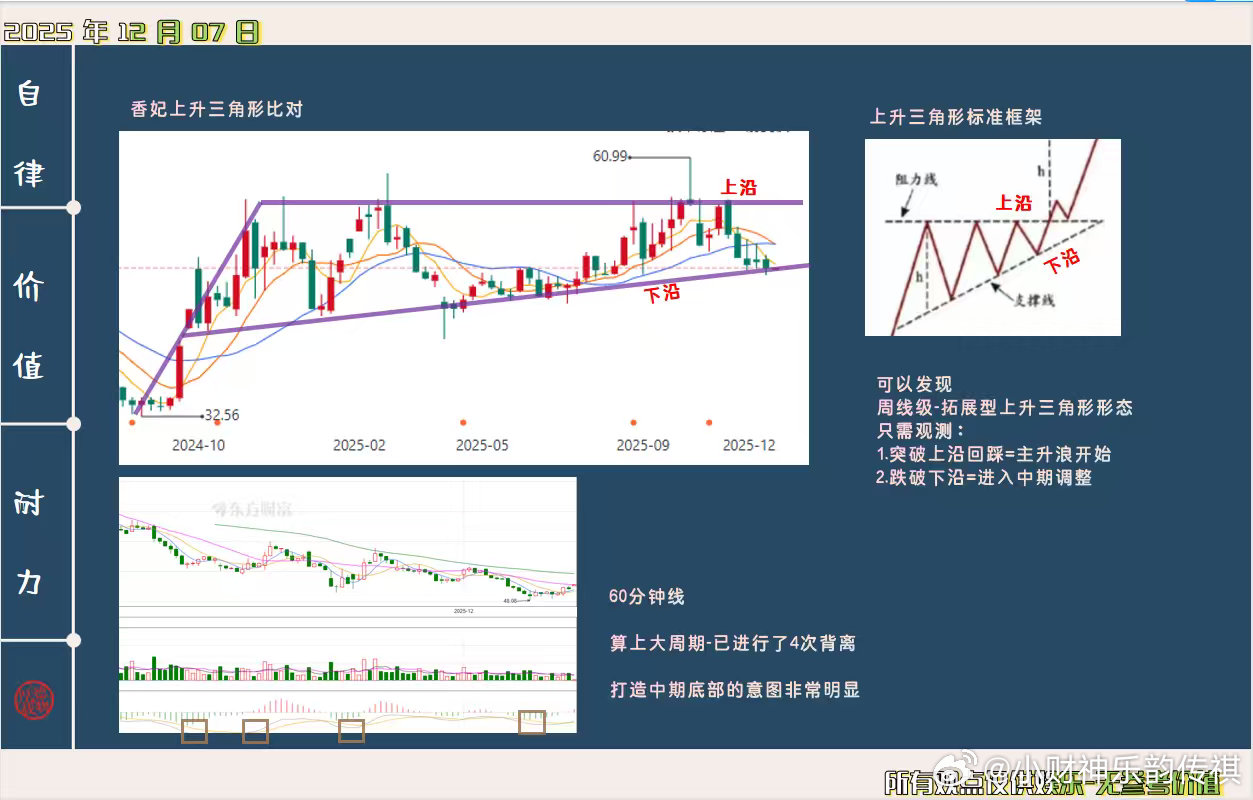Click the orange dot under 2025-09
The width and height of the screenshot is (1253, 800).
point(633,422)
